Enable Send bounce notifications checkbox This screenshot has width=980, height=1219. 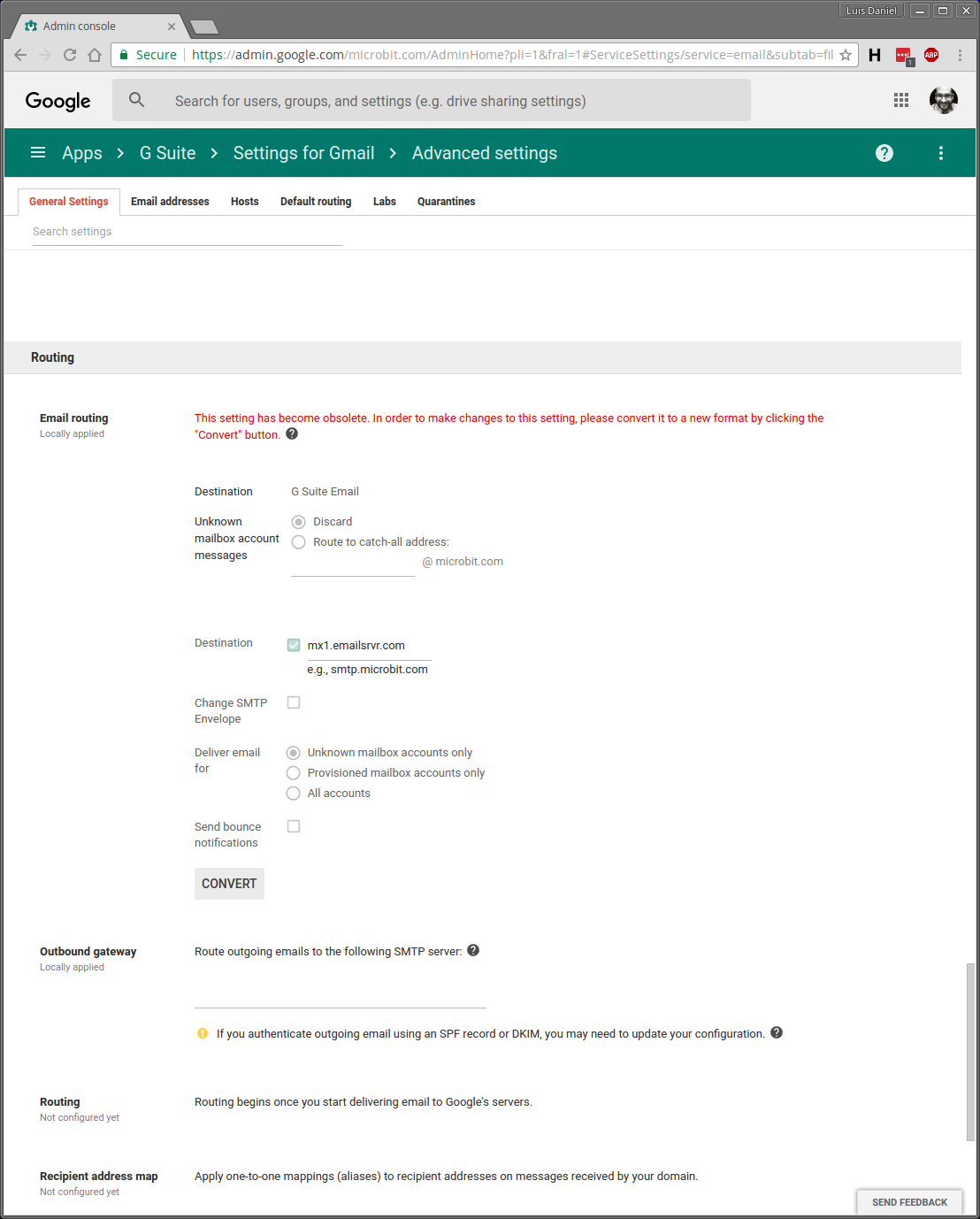pos(294,826)
